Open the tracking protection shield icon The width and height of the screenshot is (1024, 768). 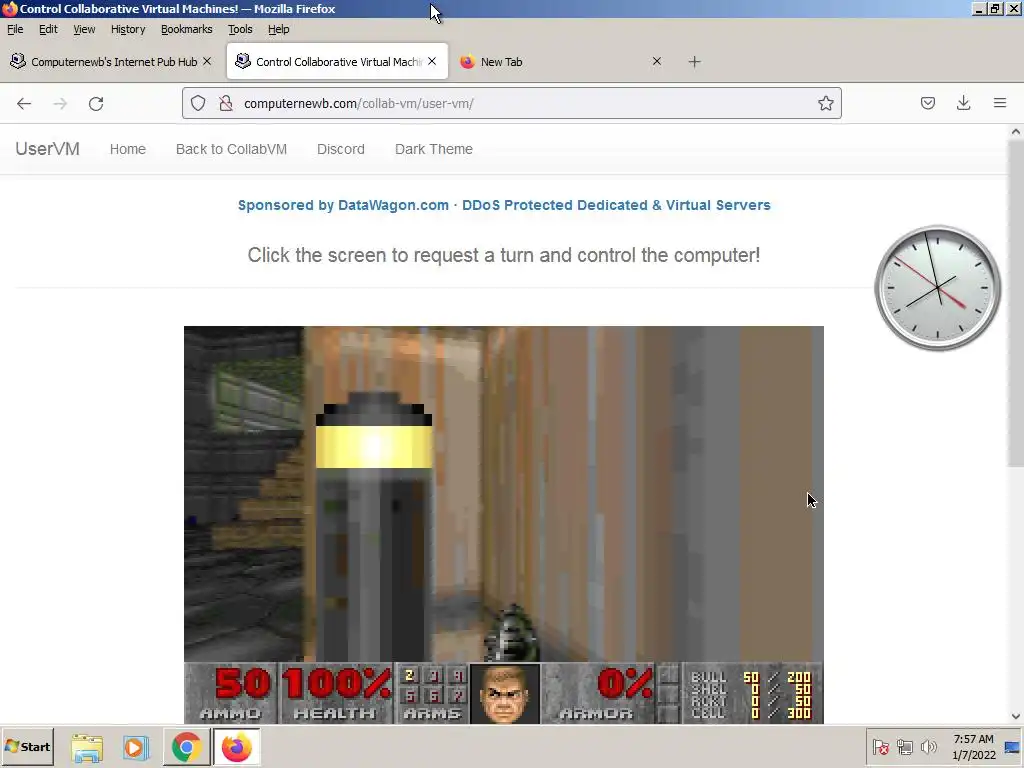[x=198, y=103]
